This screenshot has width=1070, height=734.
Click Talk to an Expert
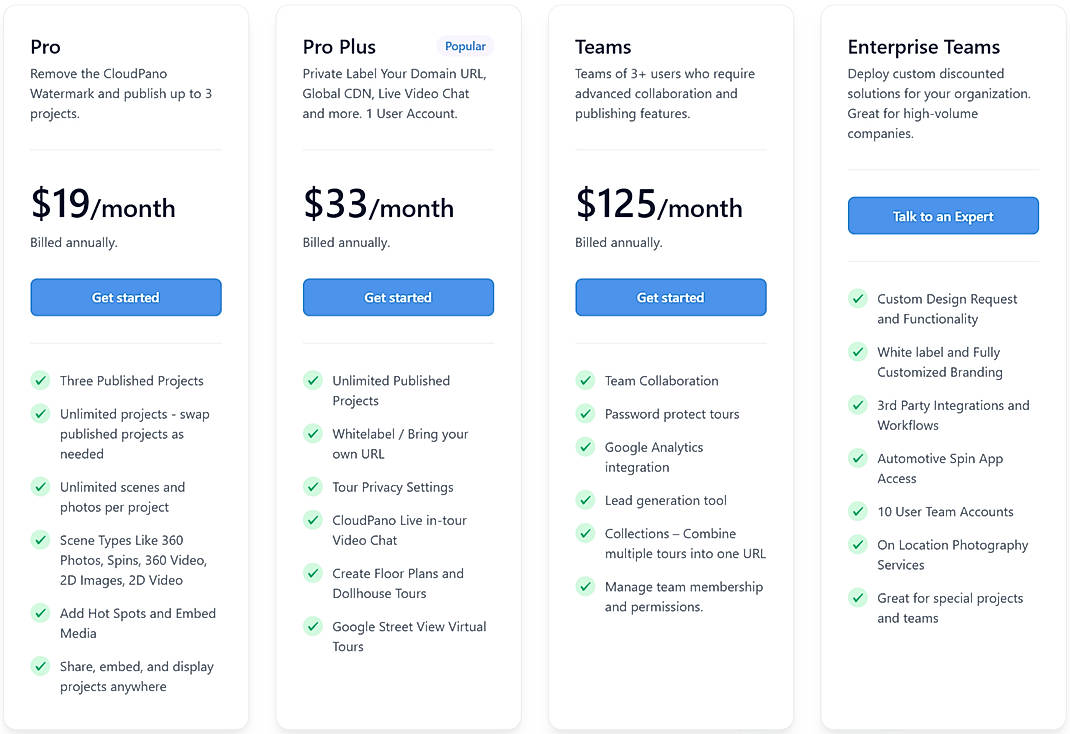[942, 215]
